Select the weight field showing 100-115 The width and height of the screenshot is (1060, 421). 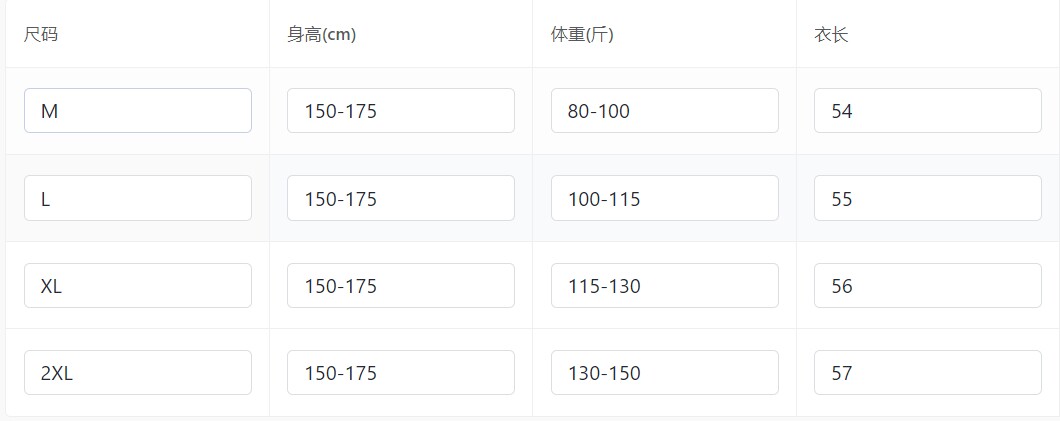click(664, 198)
